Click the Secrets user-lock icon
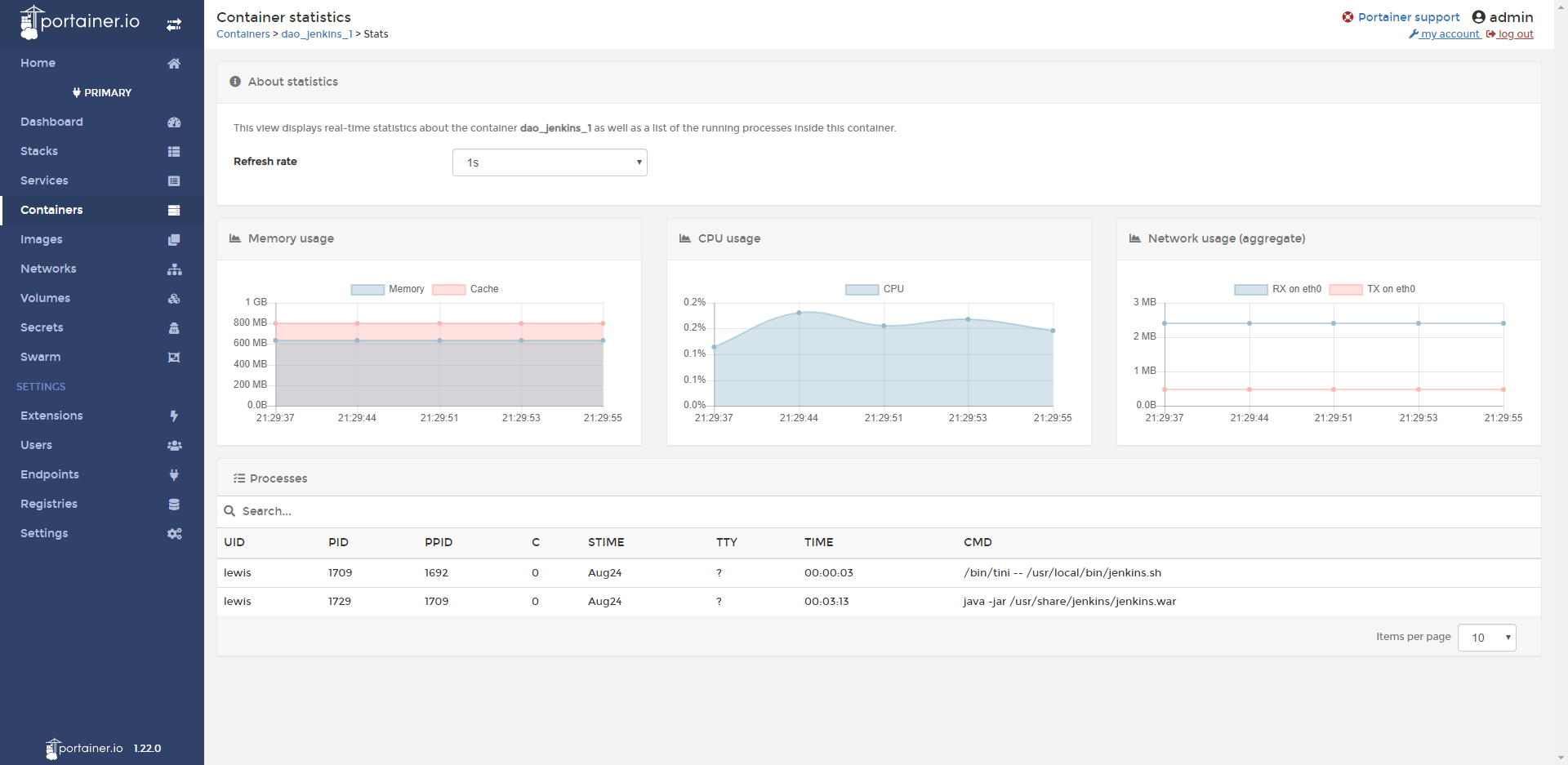Image resolution: width=1568 pixels, height=765 pixels. pyautogui.click(x=174, y=327)
